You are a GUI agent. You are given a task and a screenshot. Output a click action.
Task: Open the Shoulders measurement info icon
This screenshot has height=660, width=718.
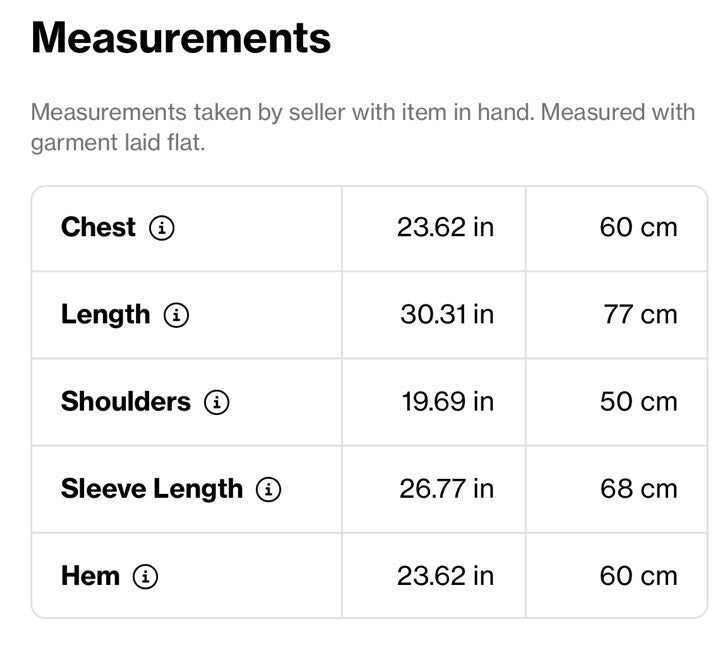[x=217, y=402]
